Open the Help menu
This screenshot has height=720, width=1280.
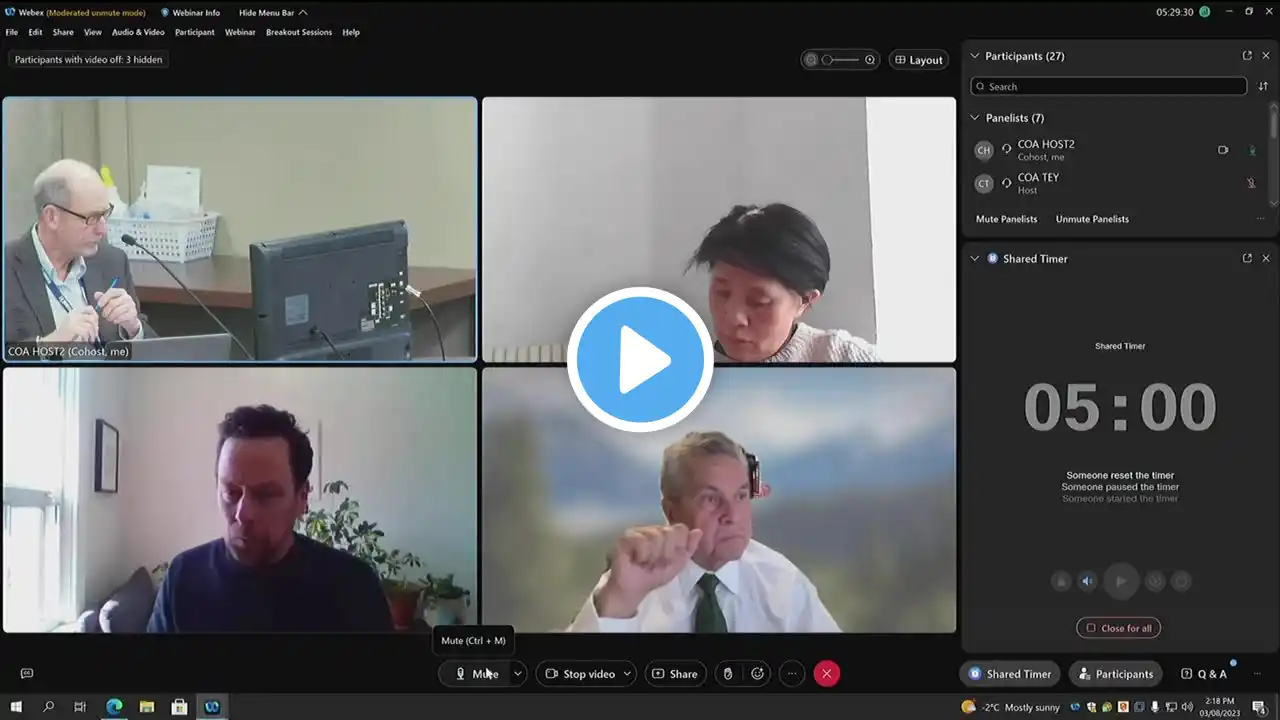pos(351,32)
